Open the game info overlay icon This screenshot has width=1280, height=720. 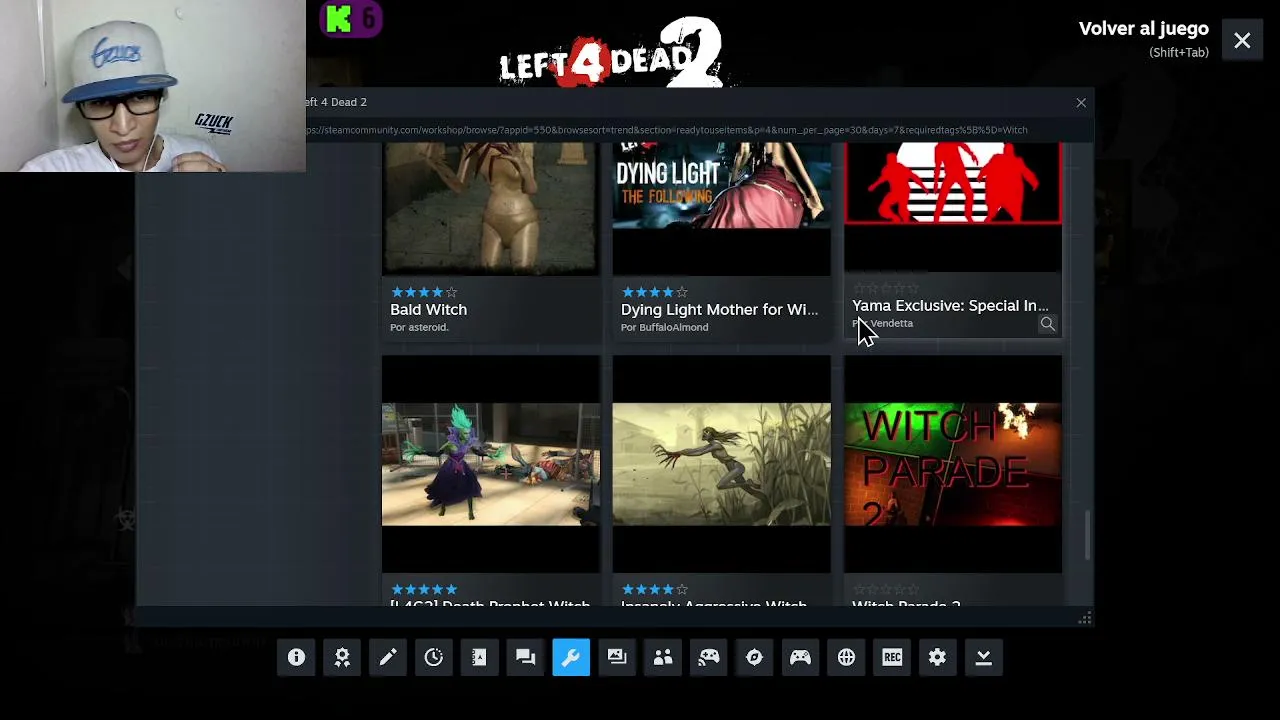pos(296,657)
